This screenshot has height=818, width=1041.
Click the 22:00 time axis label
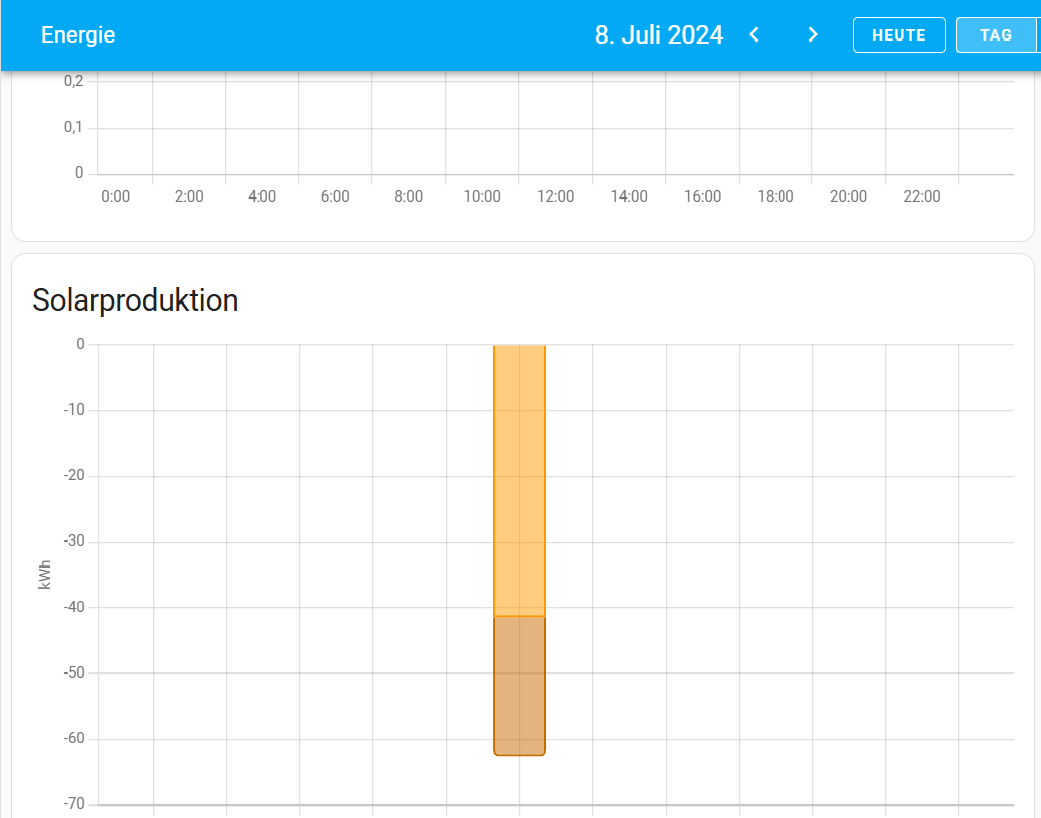pyautogui.click(x=921, y=197)
